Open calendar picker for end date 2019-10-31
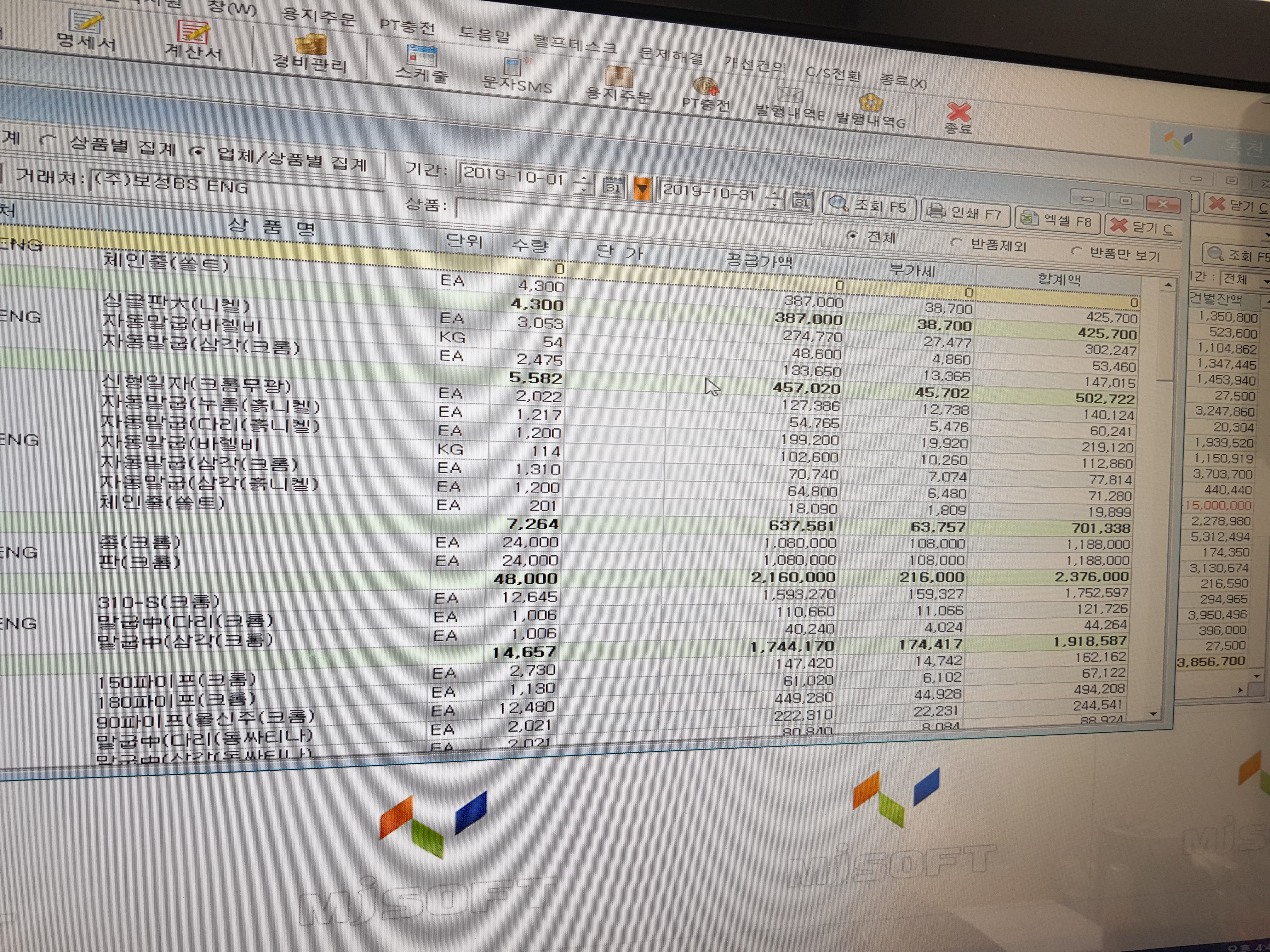The height and width of the screenshot is (952, 1270). (x=802, y=201)
